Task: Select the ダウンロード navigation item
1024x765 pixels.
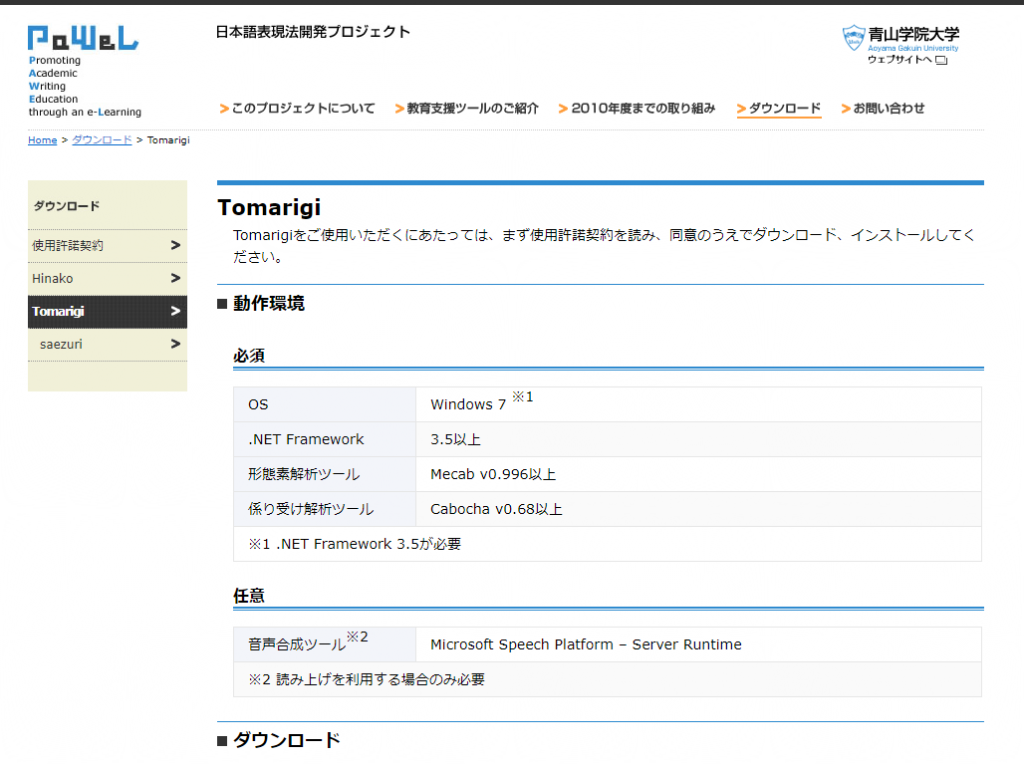Action: [x=779, y=108]
